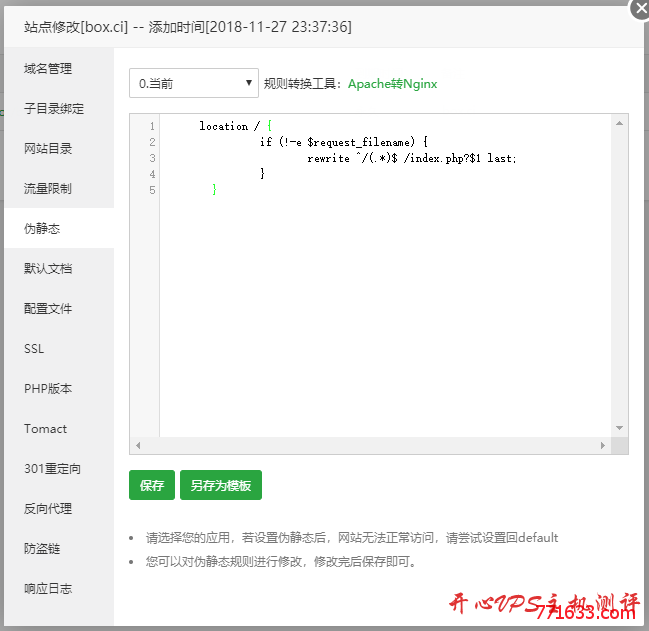This screenshot has width=649, height=631.
Task: Click scroll up arrow in editor
Action: point(619,123)
